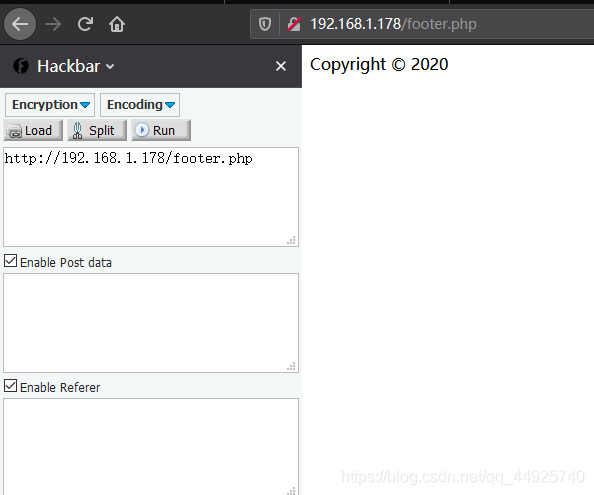Toggle the Enable Referer checkbox

[x=11, y=386]
